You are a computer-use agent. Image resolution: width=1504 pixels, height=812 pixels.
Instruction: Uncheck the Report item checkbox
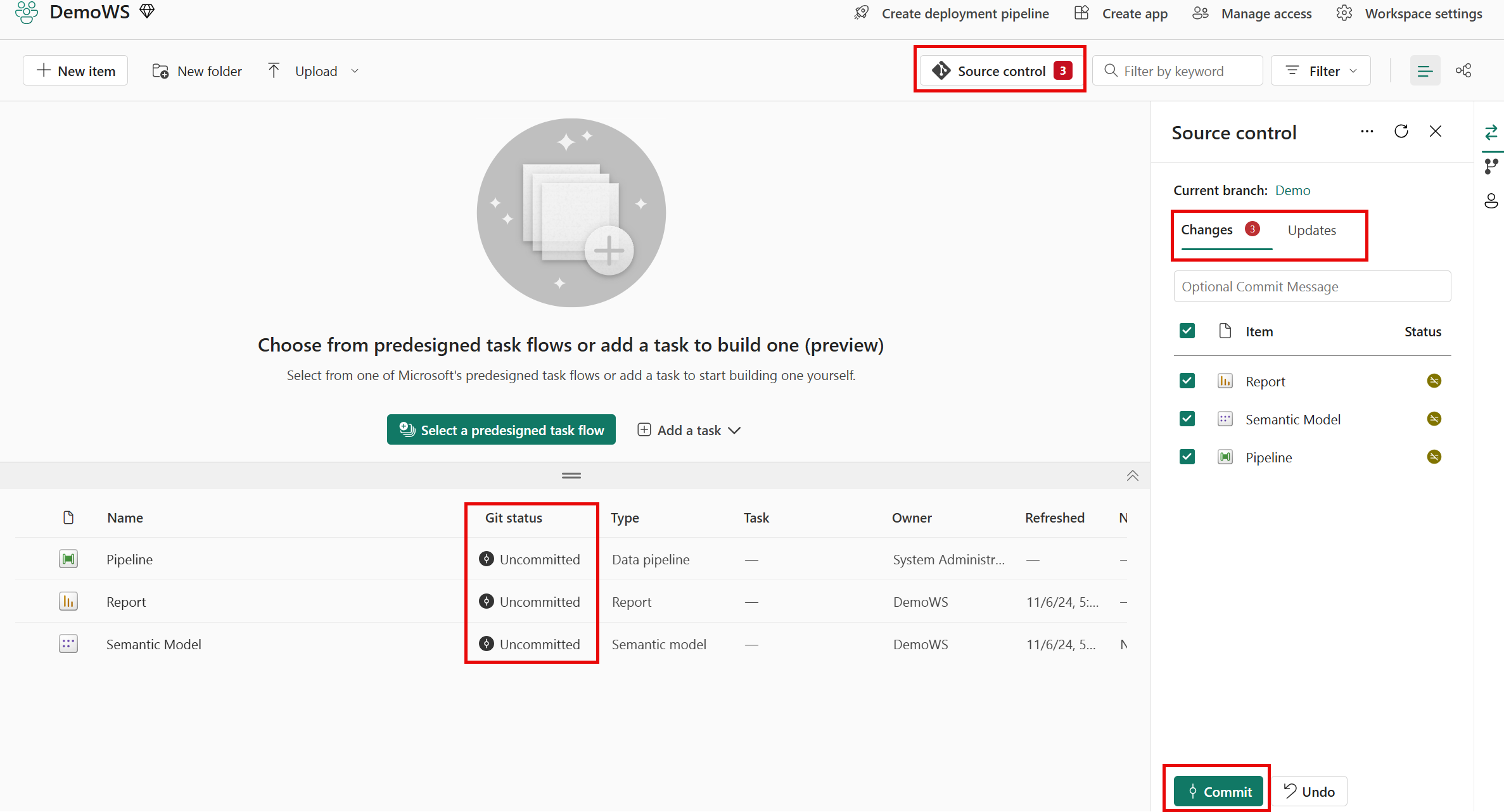tap(1187, 381)
